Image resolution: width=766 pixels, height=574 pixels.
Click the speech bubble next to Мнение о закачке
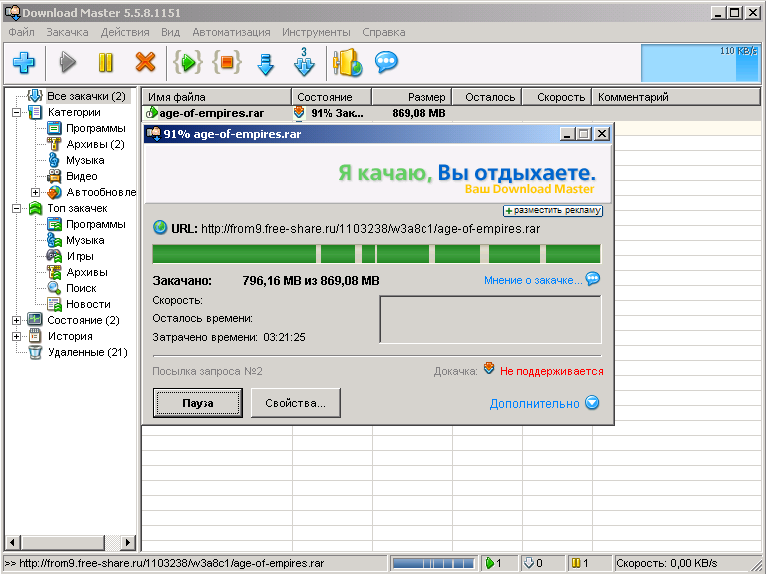(593, 279)
